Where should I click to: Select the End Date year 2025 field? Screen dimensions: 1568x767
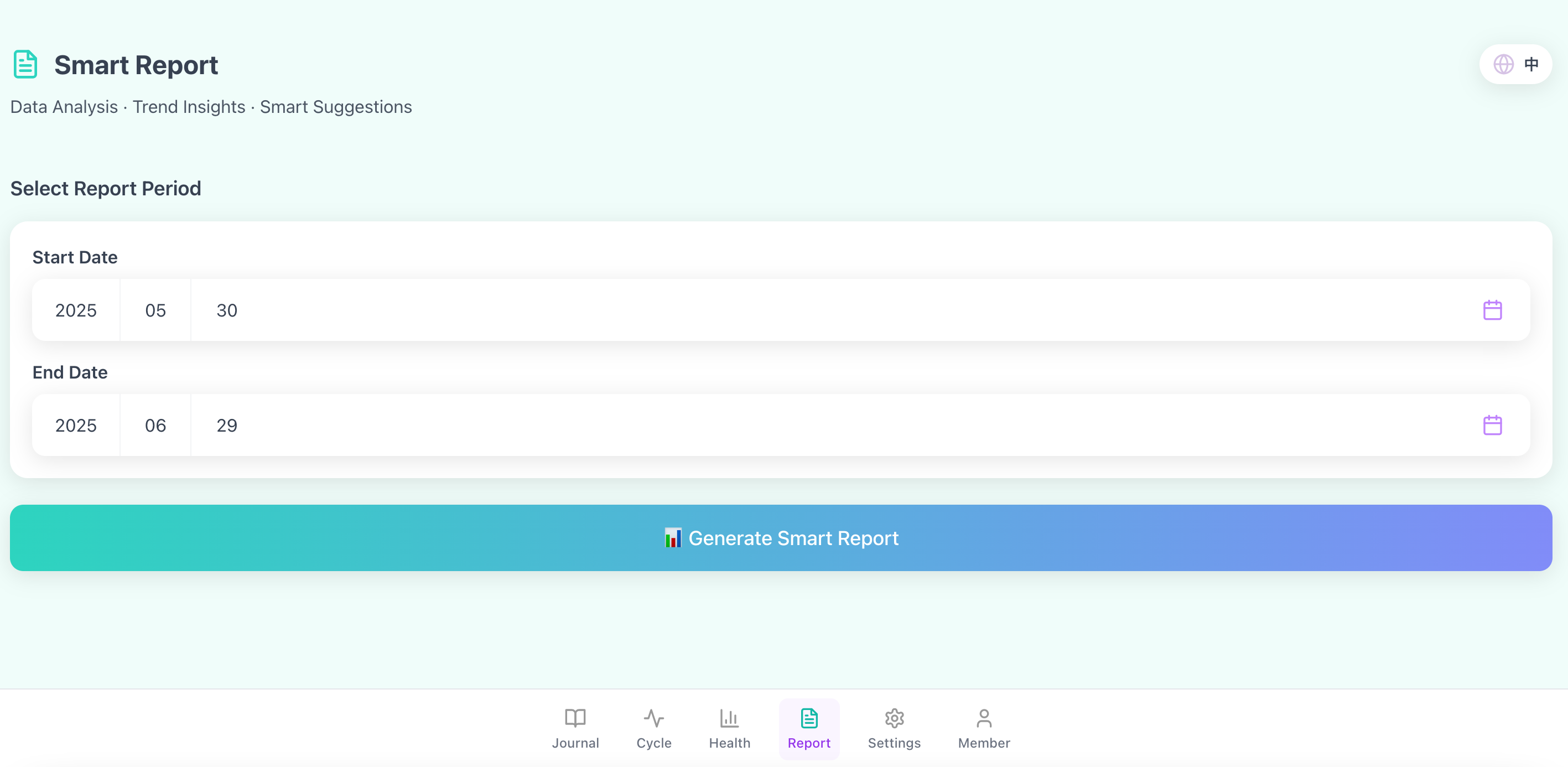pos(76,426)
